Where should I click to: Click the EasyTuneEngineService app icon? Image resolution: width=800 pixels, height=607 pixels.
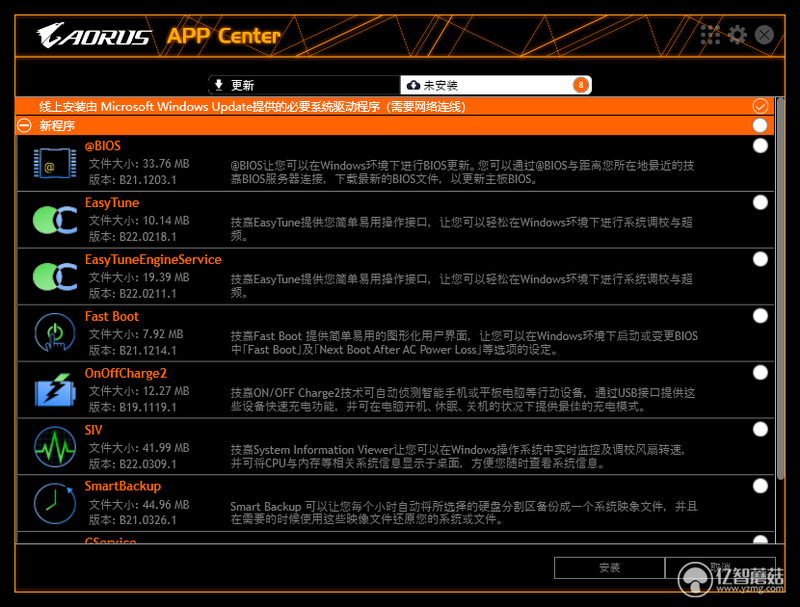(55, 276)
